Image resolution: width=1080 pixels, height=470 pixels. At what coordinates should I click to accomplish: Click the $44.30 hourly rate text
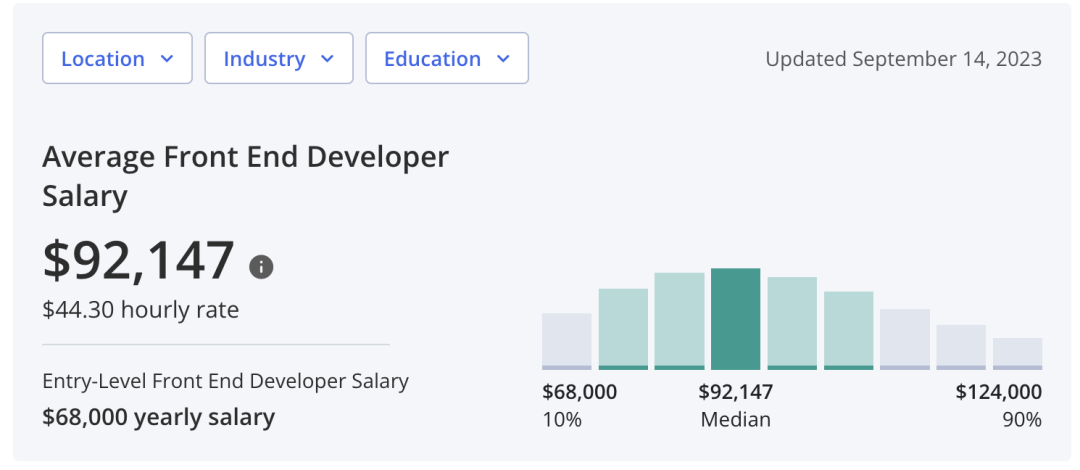click(141, 310)
